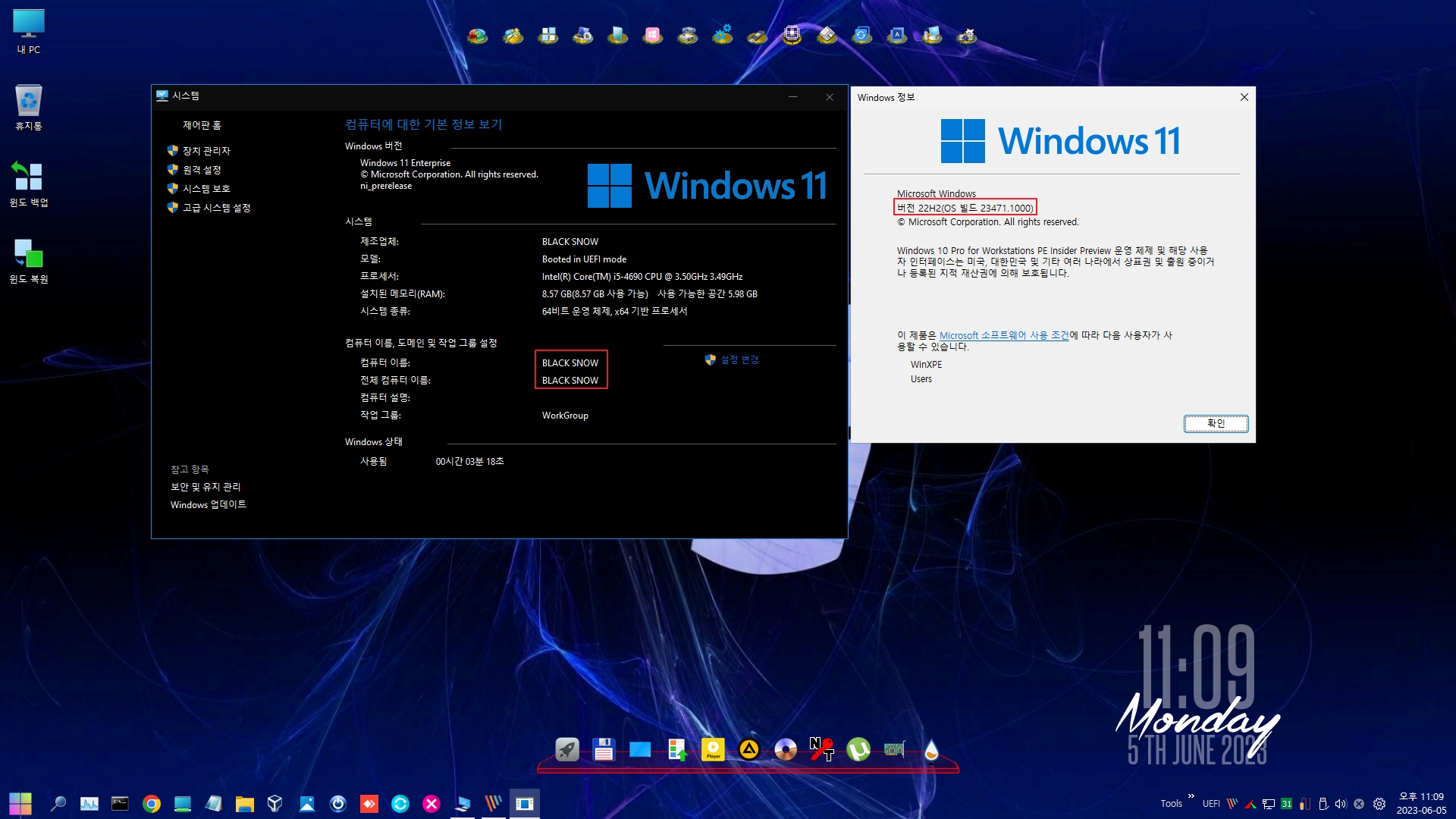This screenshot has width=1456, height=819.
Task: Click the camera snapshot icon in top dock
Action: pyautogui.click(x=966, y=35)
